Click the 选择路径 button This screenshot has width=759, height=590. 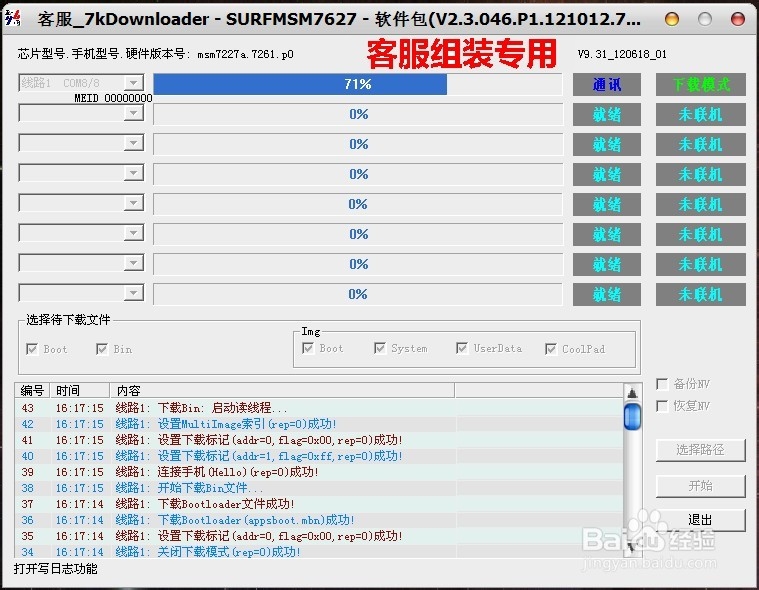click(700, 450)
